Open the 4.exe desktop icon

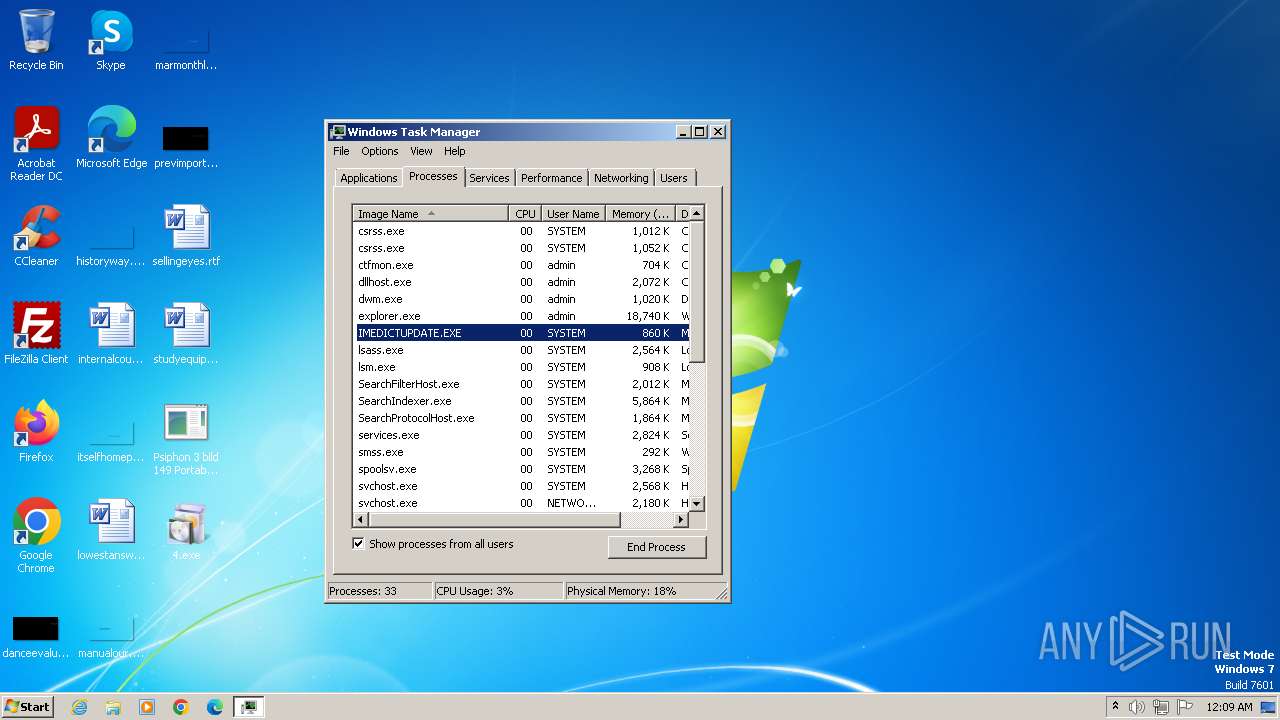(186, 529)
